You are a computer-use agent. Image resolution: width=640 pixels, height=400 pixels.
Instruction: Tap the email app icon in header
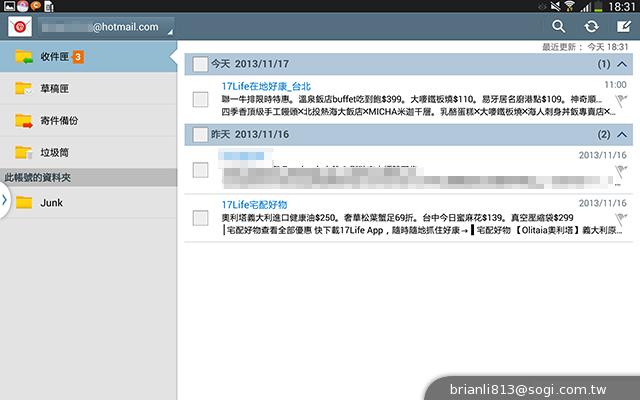(x=17, y=26)
